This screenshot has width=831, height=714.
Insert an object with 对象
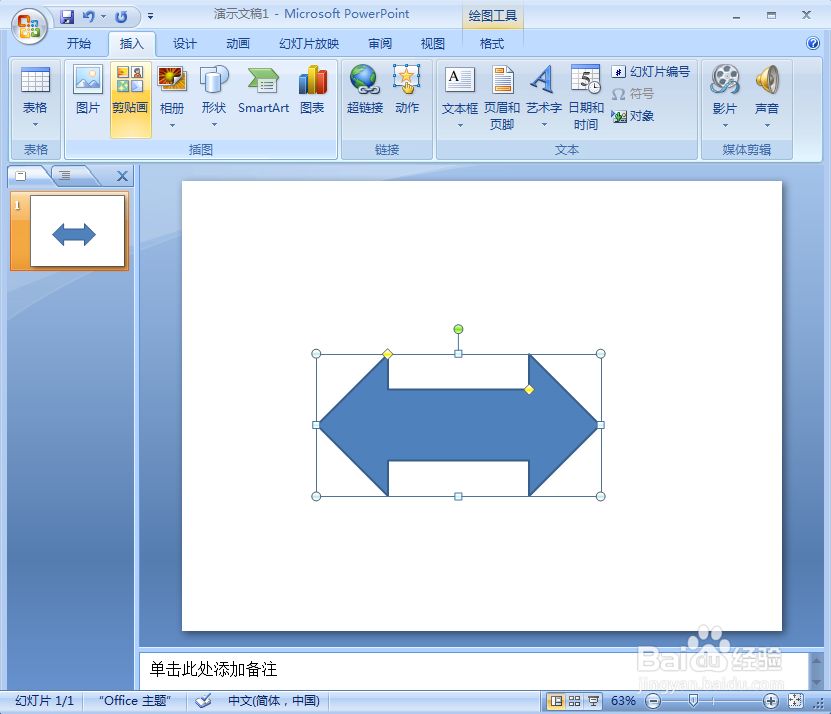coord(633,116)
